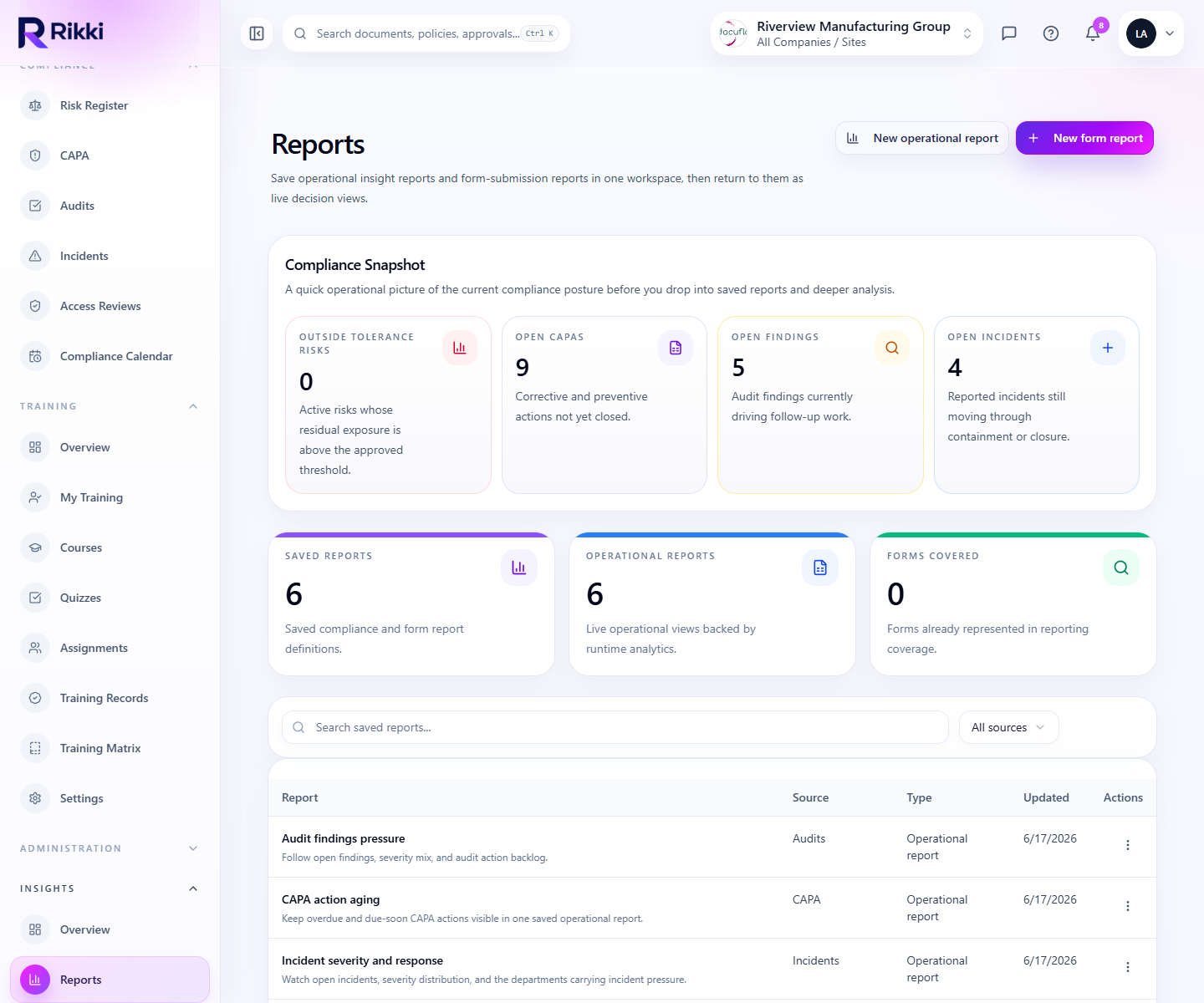Click New operational report button
1204x1003 pixels.
click(921, 138)
